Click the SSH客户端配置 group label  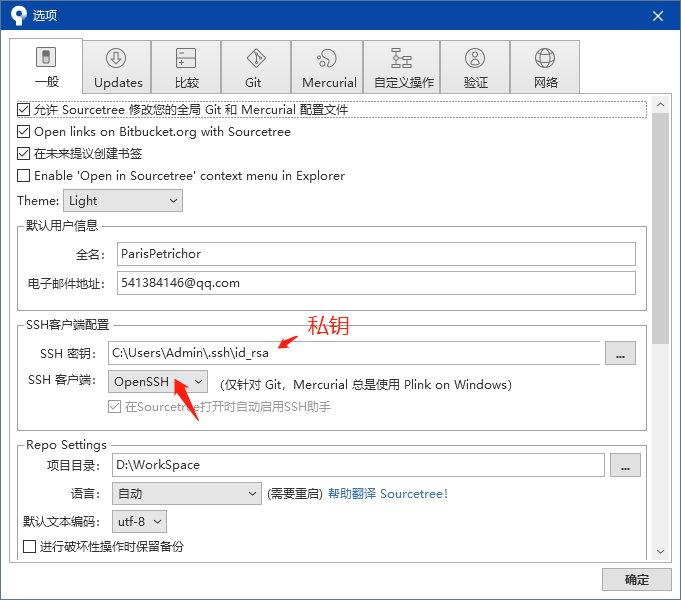click(67, 325)
